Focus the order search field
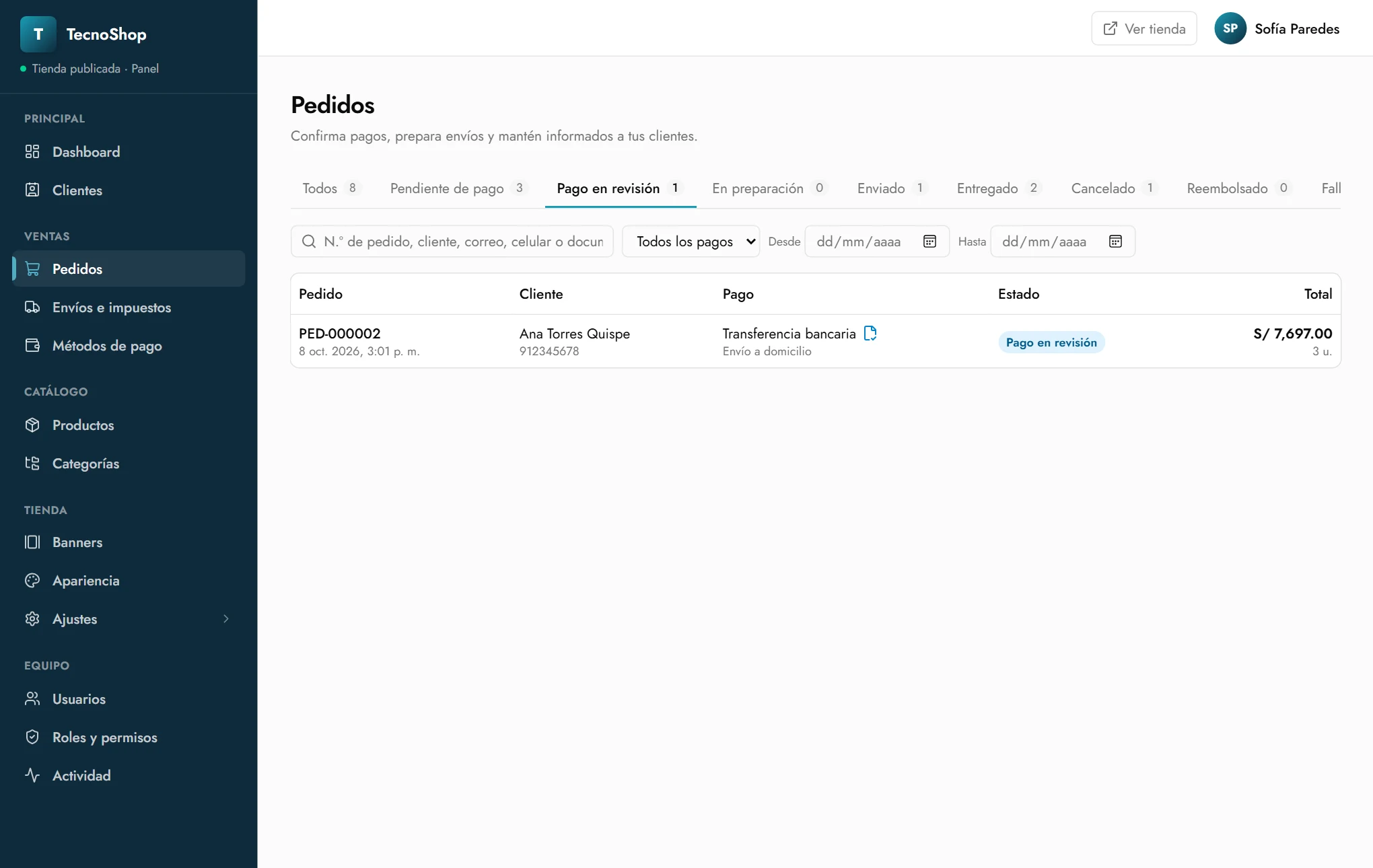Viewport: 1373px width, 868px height. pos(452,242)
